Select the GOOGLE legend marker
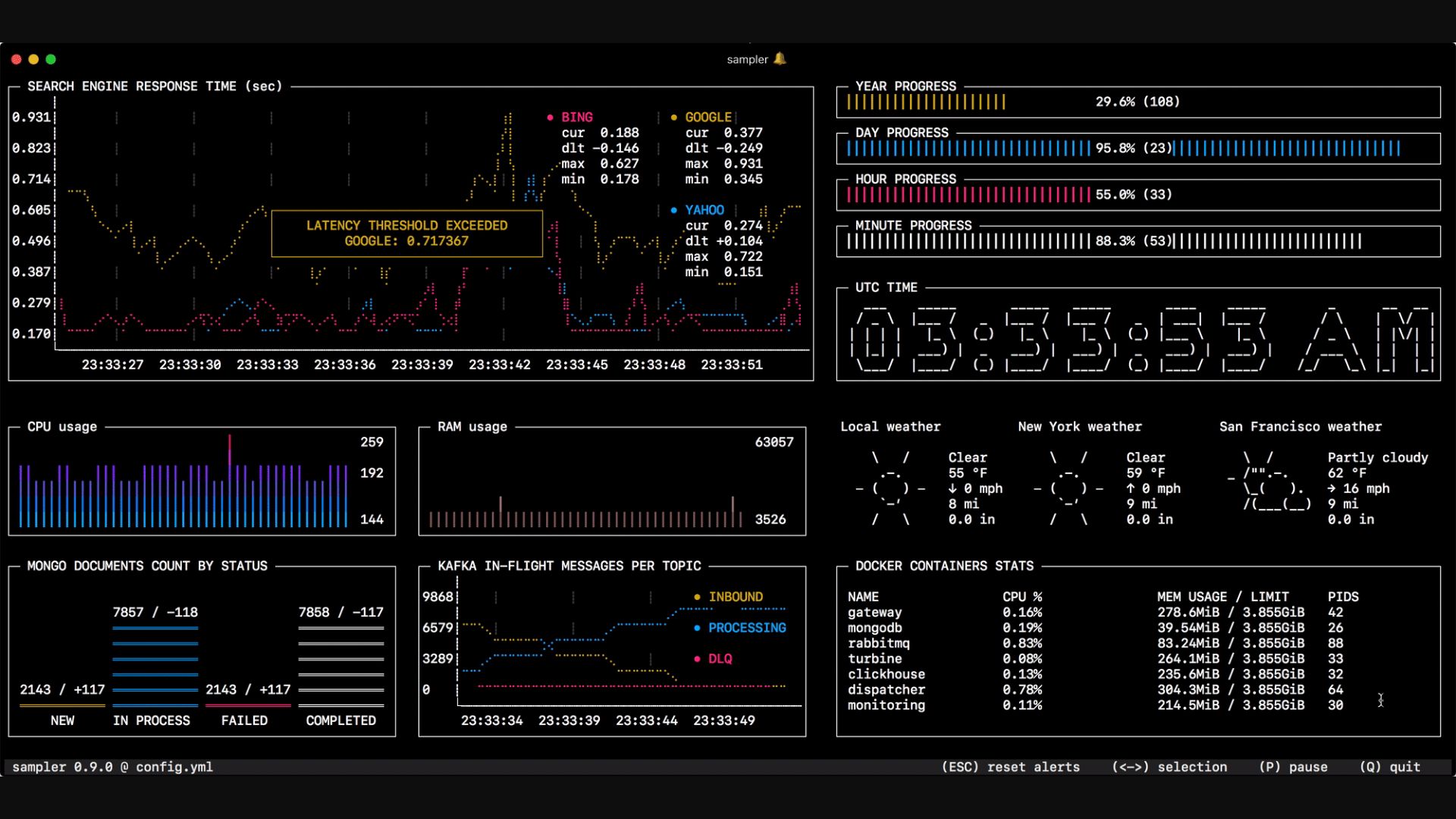The image size is (1456, 819). [x=673, y=117]
